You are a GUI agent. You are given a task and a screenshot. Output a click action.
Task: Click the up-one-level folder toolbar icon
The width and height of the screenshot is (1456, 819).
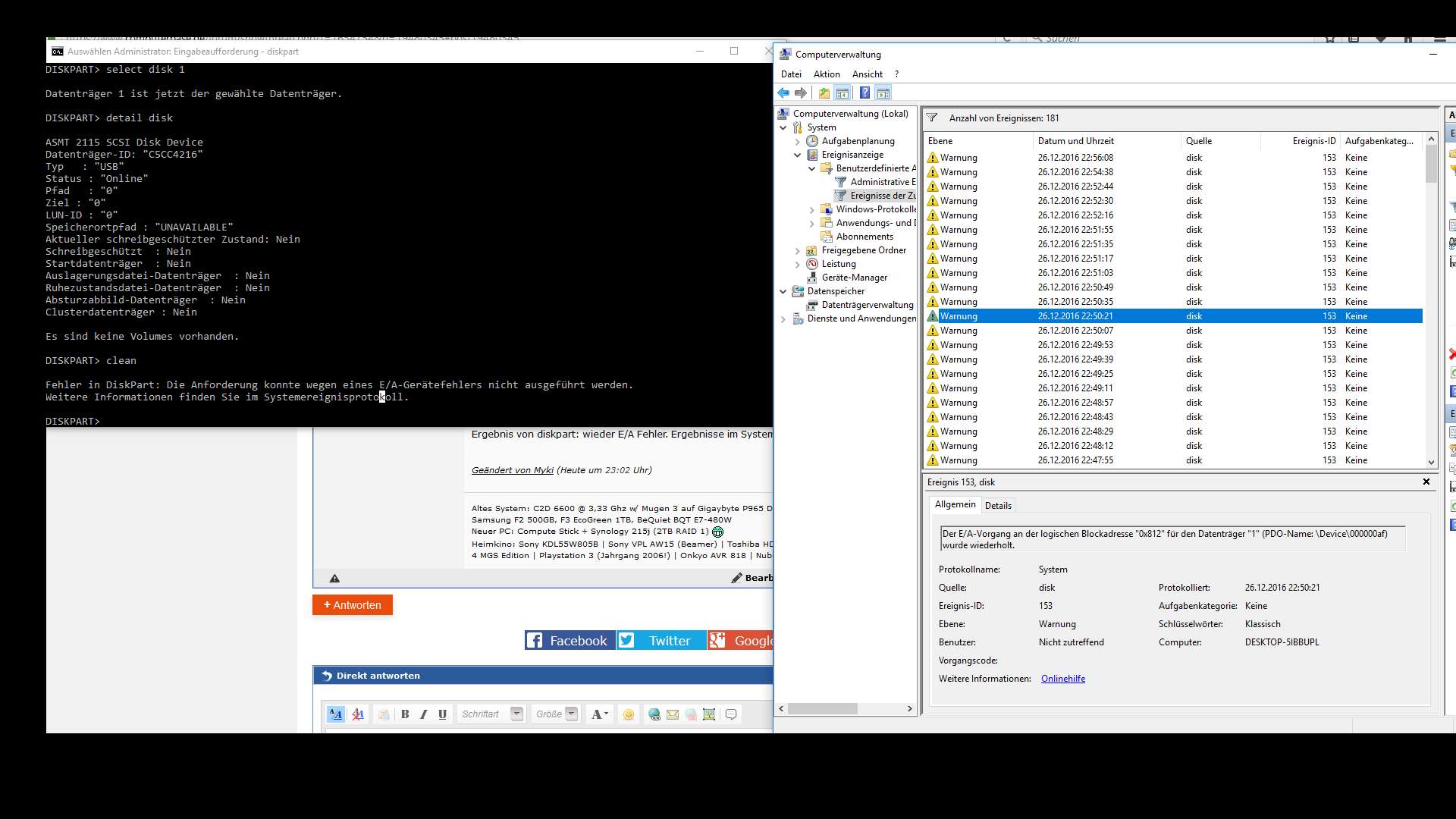coord(824,93)
